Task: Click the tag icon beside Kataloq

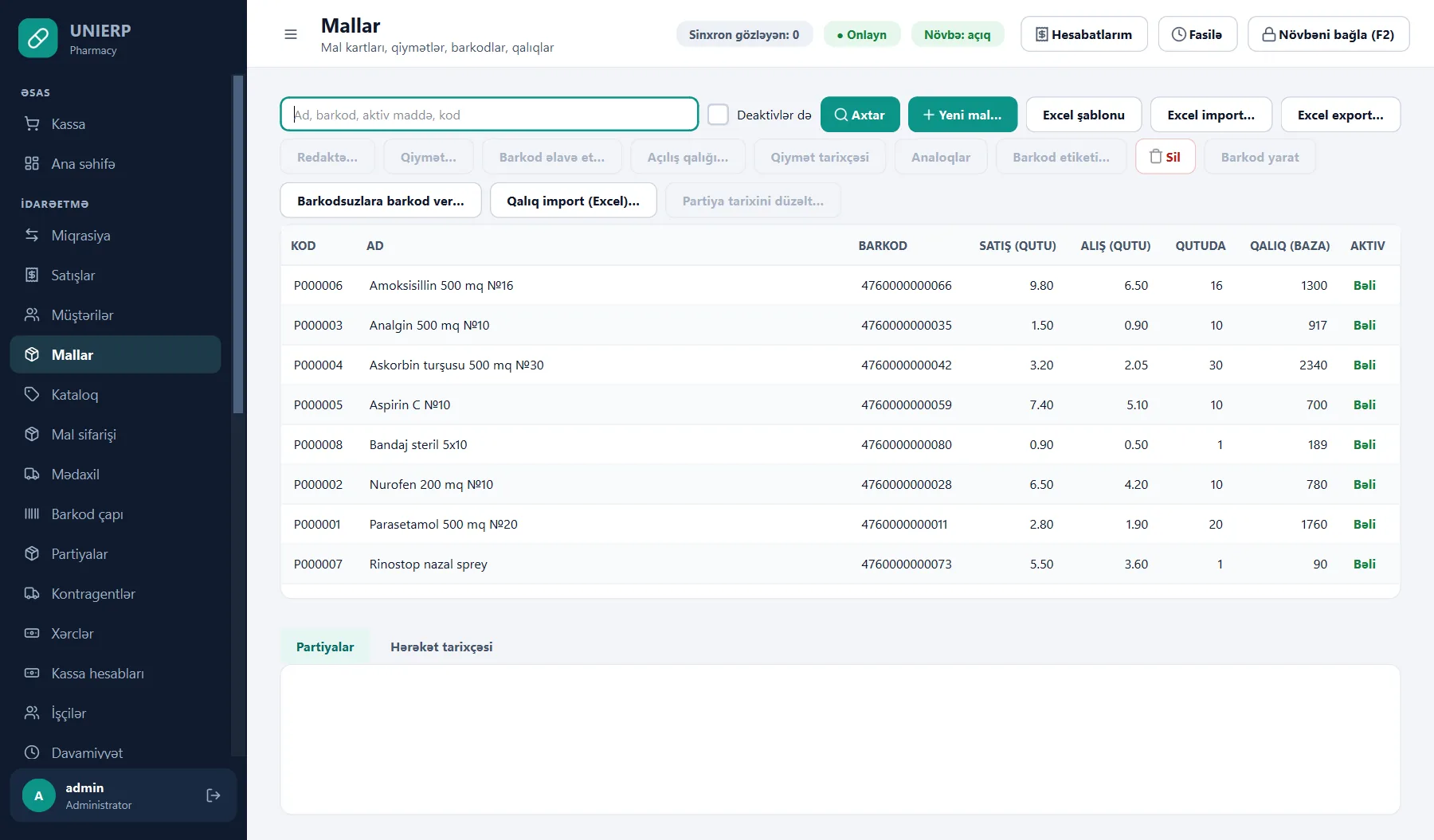Action: pyautogui.click(x=32, y=395)
